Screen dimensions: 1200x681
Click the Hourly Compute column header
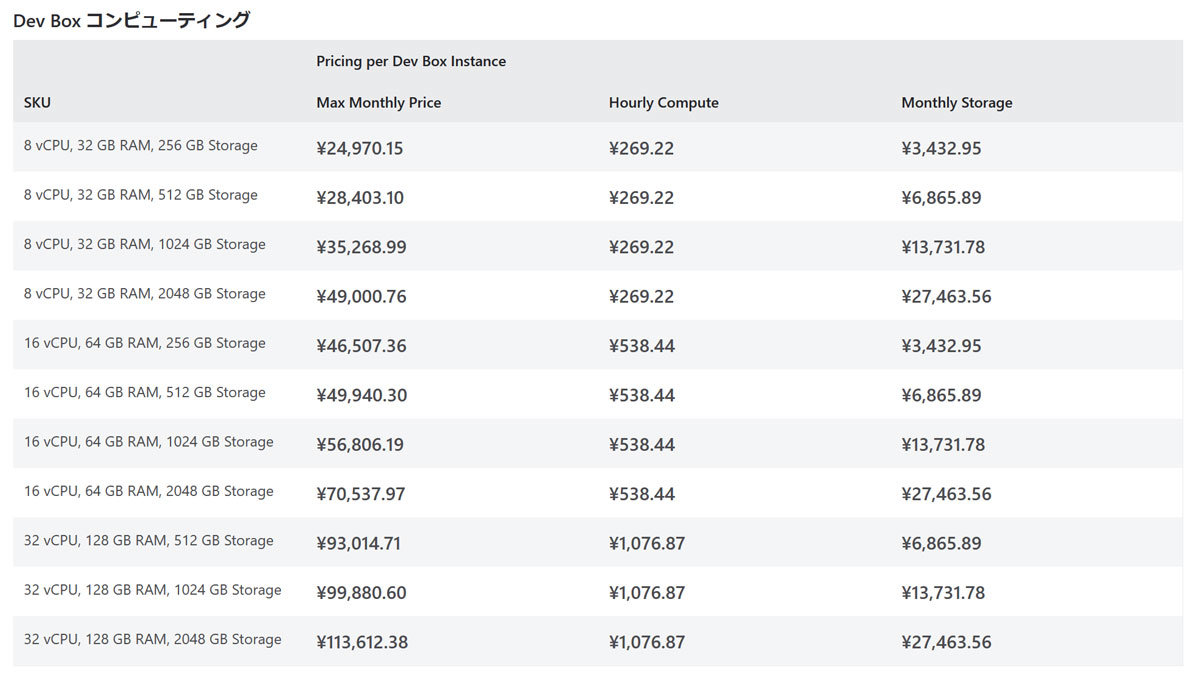click(663, 103)
